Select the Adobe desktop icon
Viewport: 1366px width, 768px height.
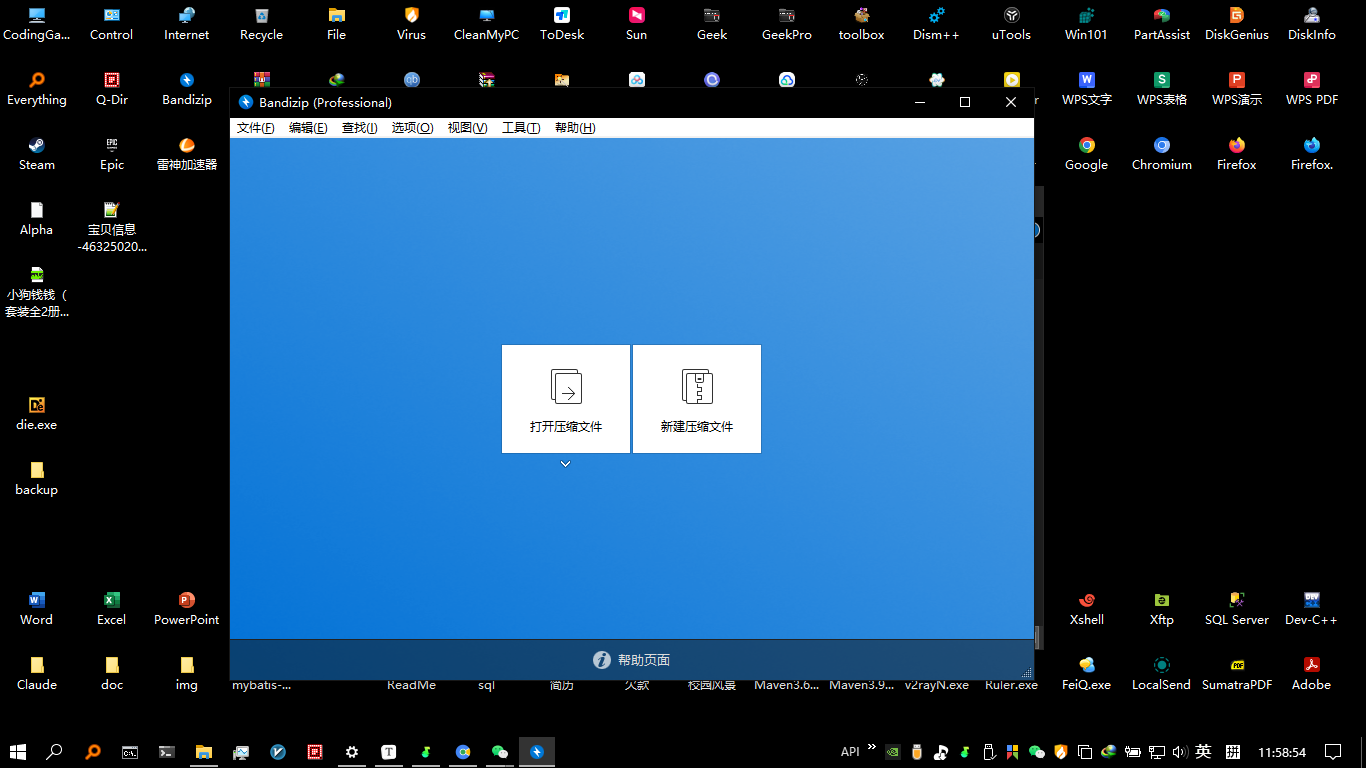click(x=1312, y=673)
